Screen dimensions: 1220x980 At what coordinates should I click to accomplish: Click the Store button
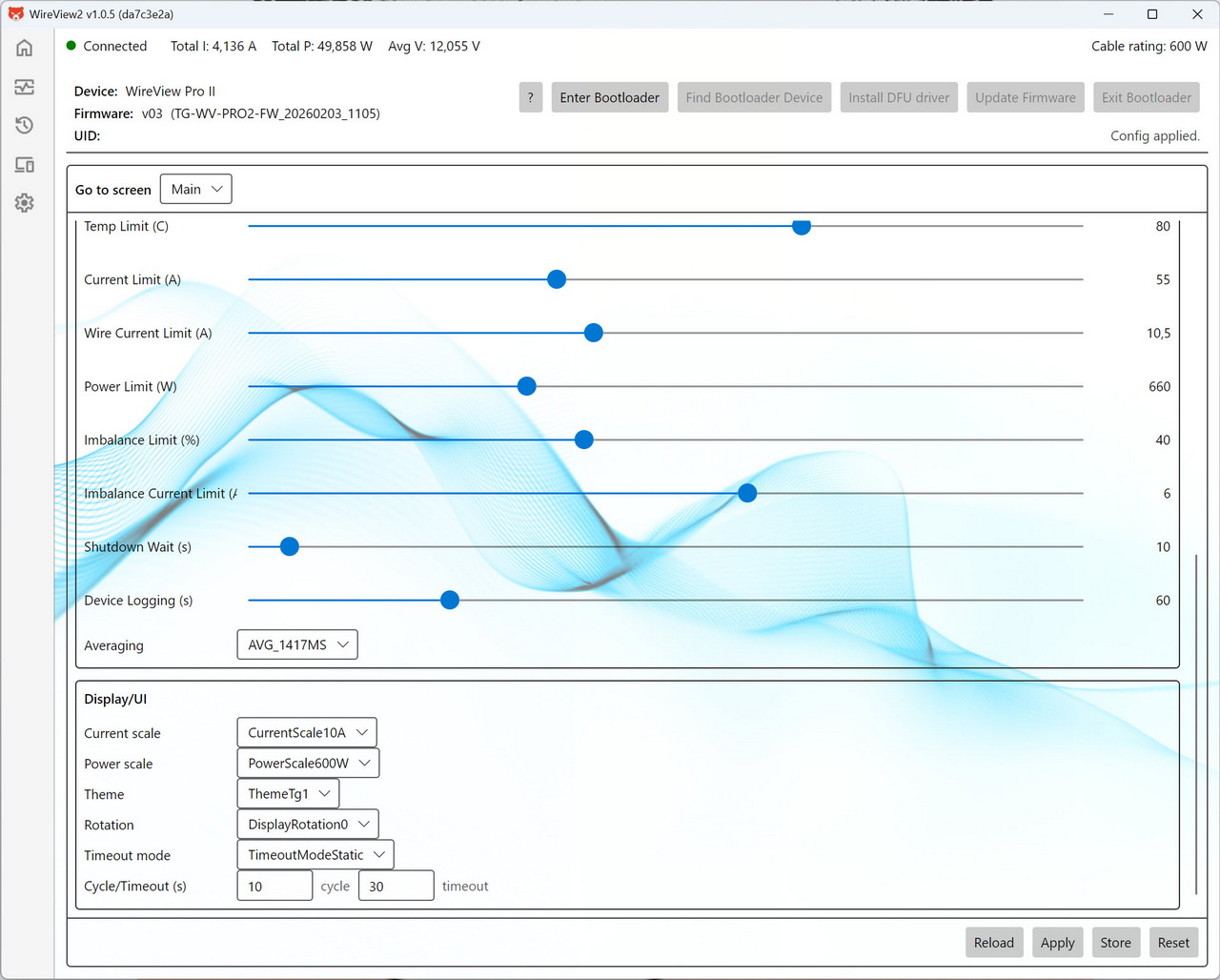coord(1115,943)
